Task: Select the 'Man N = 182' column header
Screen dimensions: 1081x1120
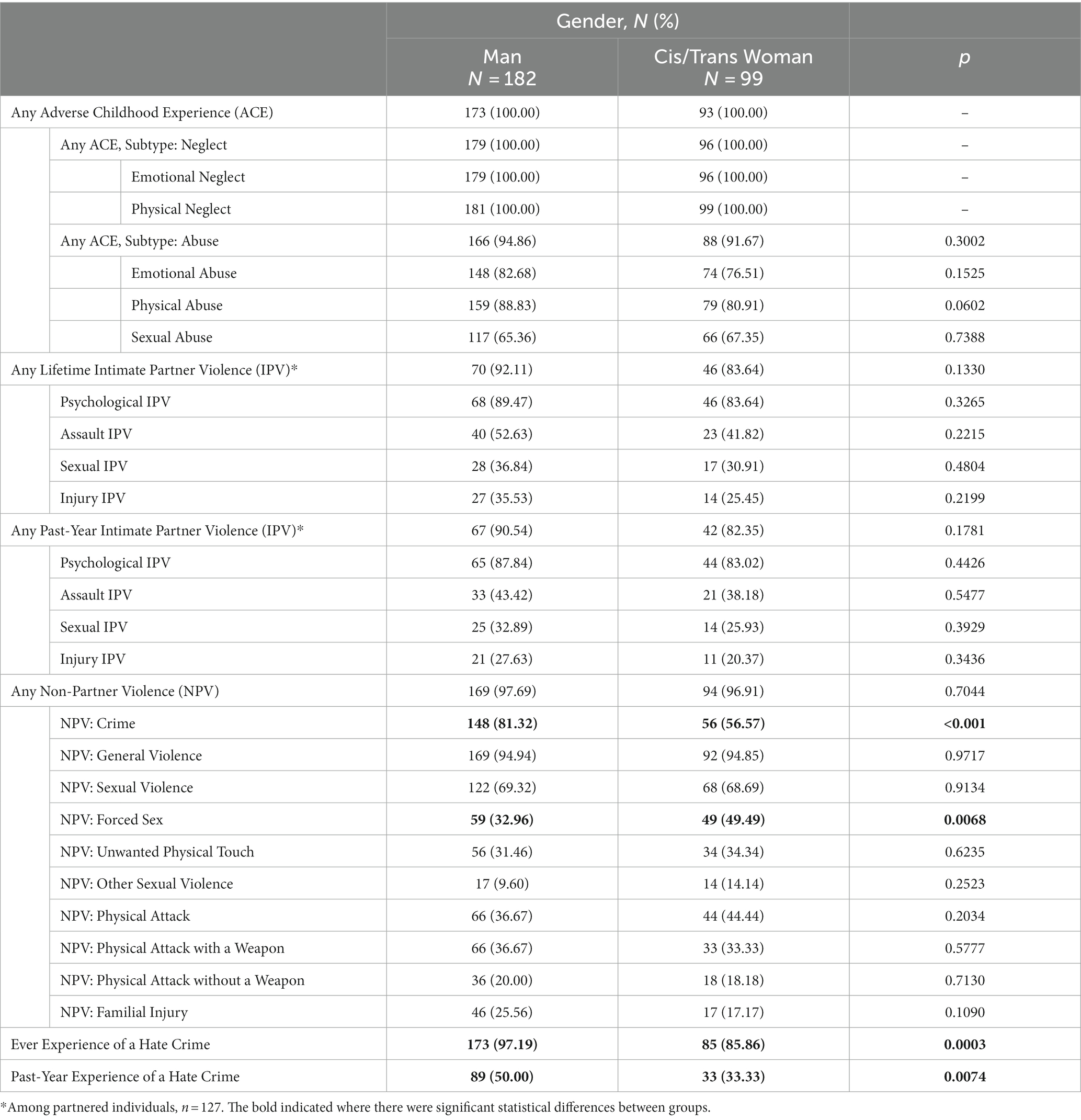Action: (502, 67)
